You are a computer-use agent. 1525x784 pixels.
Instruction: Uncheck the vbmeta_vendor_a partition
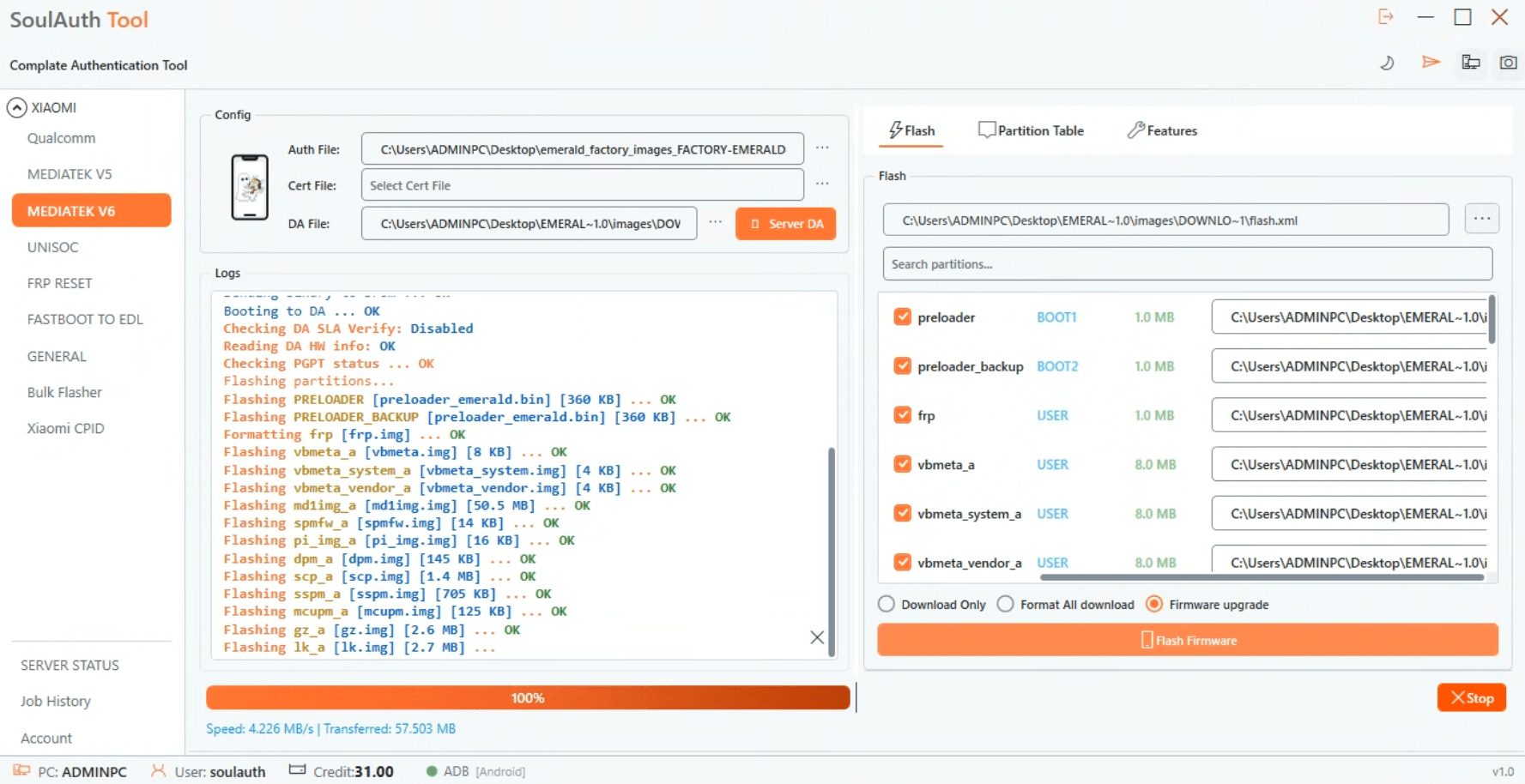(902, 562)
